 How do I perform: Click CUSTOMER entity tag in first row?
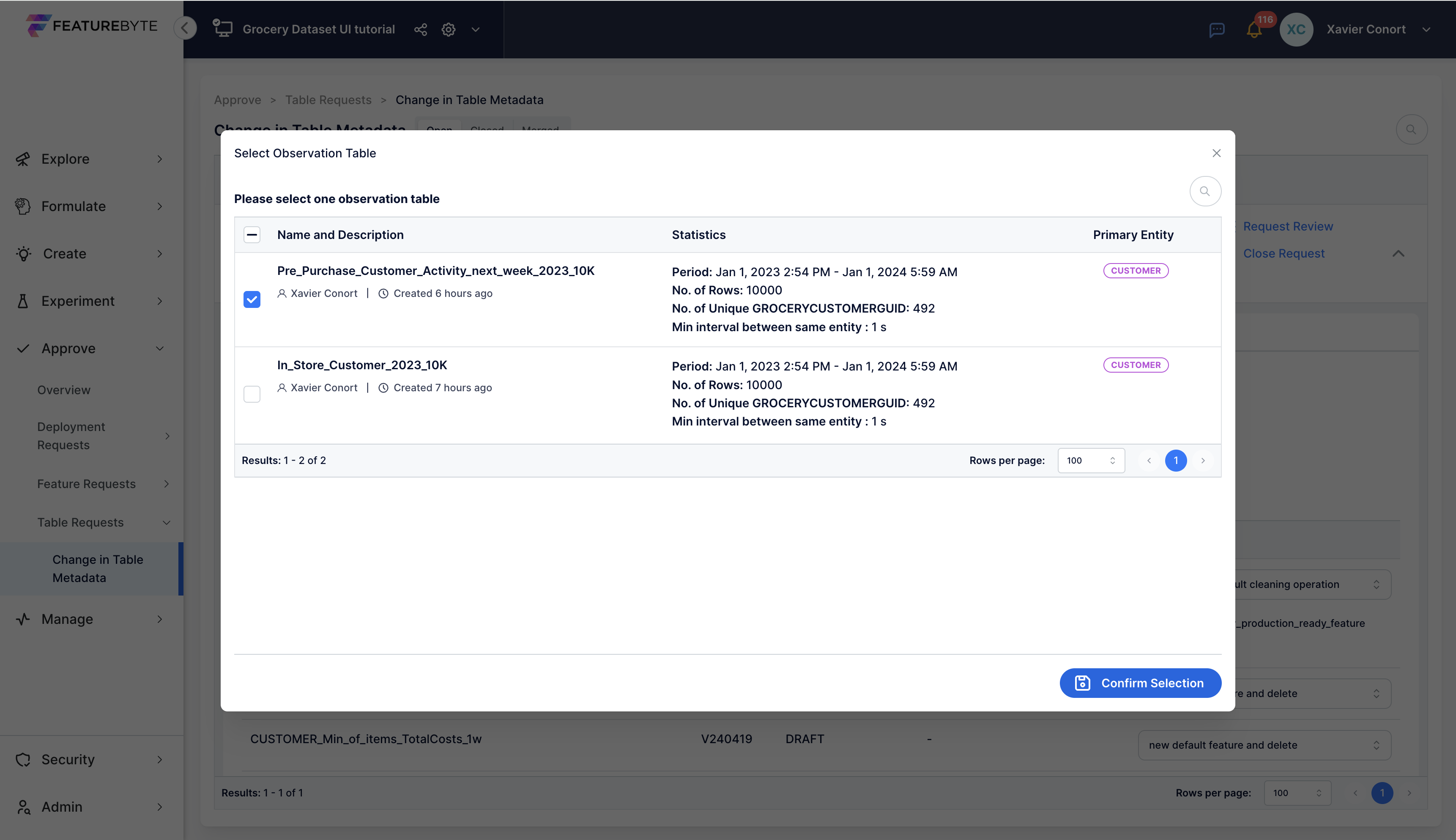(1136, 271)
